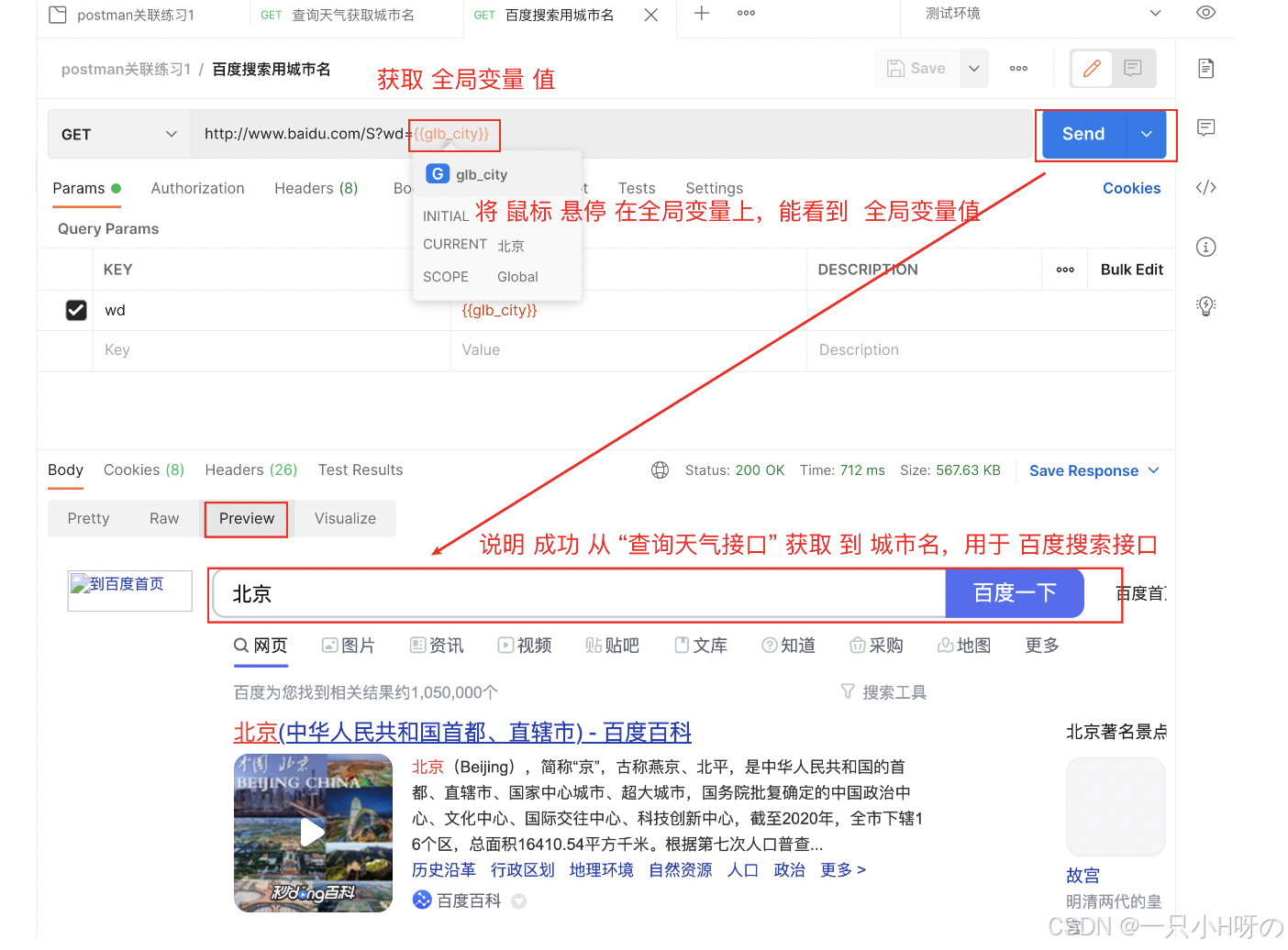This screenshot has width=1288, height=950.
Task: Click the request URL input field
Action: 611,134
